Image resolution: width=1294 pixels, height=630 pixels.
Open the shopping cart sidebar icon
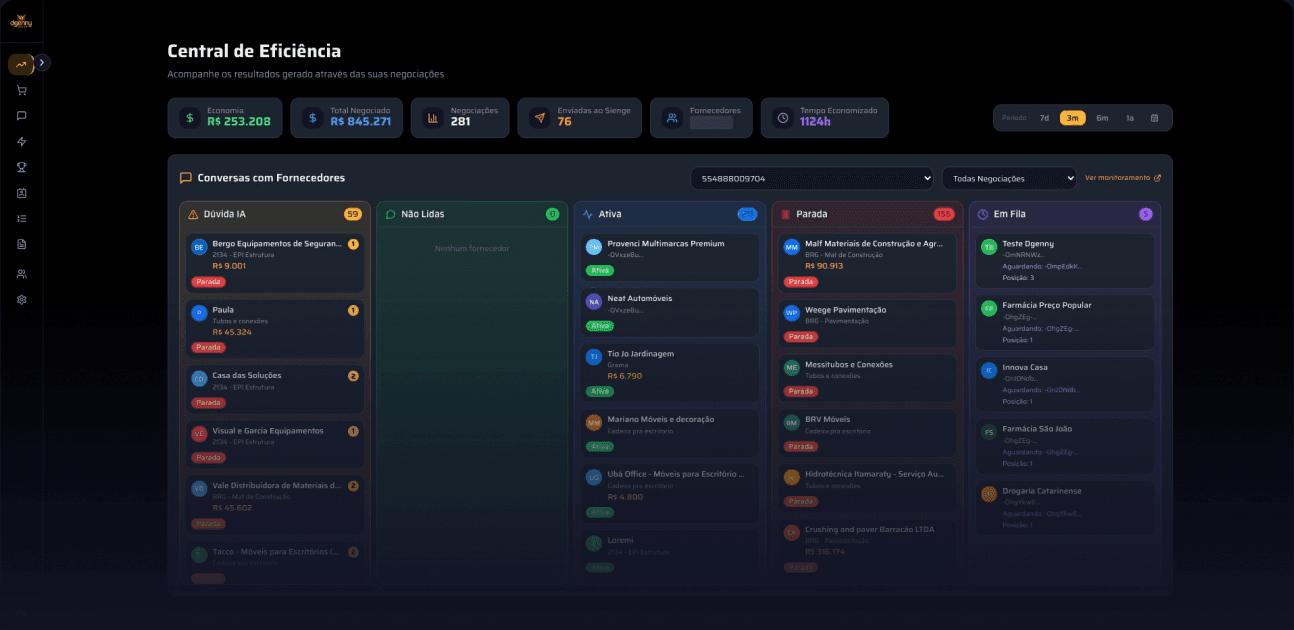click(21, 90)
